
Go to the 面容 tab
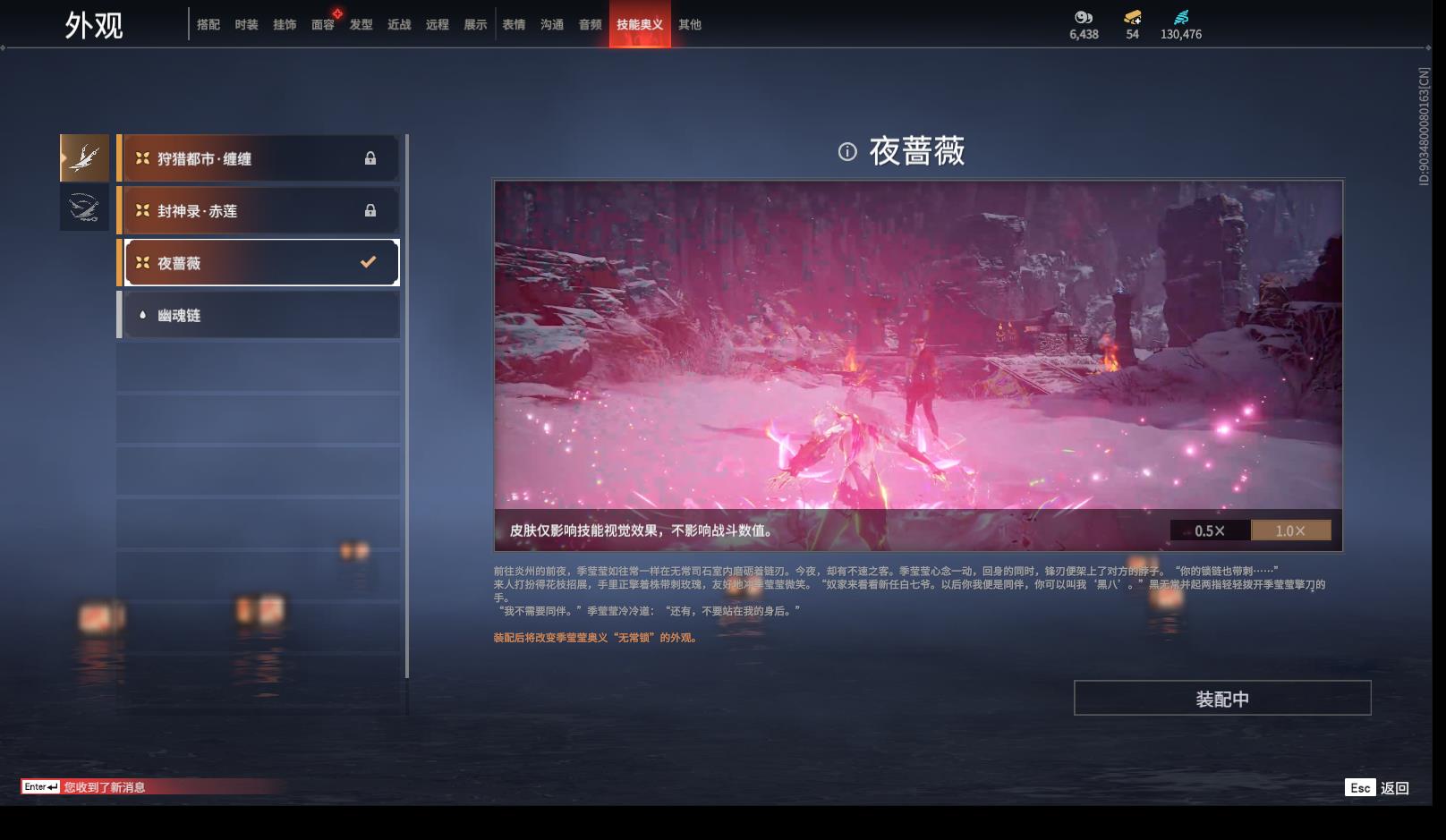point(322,24)
